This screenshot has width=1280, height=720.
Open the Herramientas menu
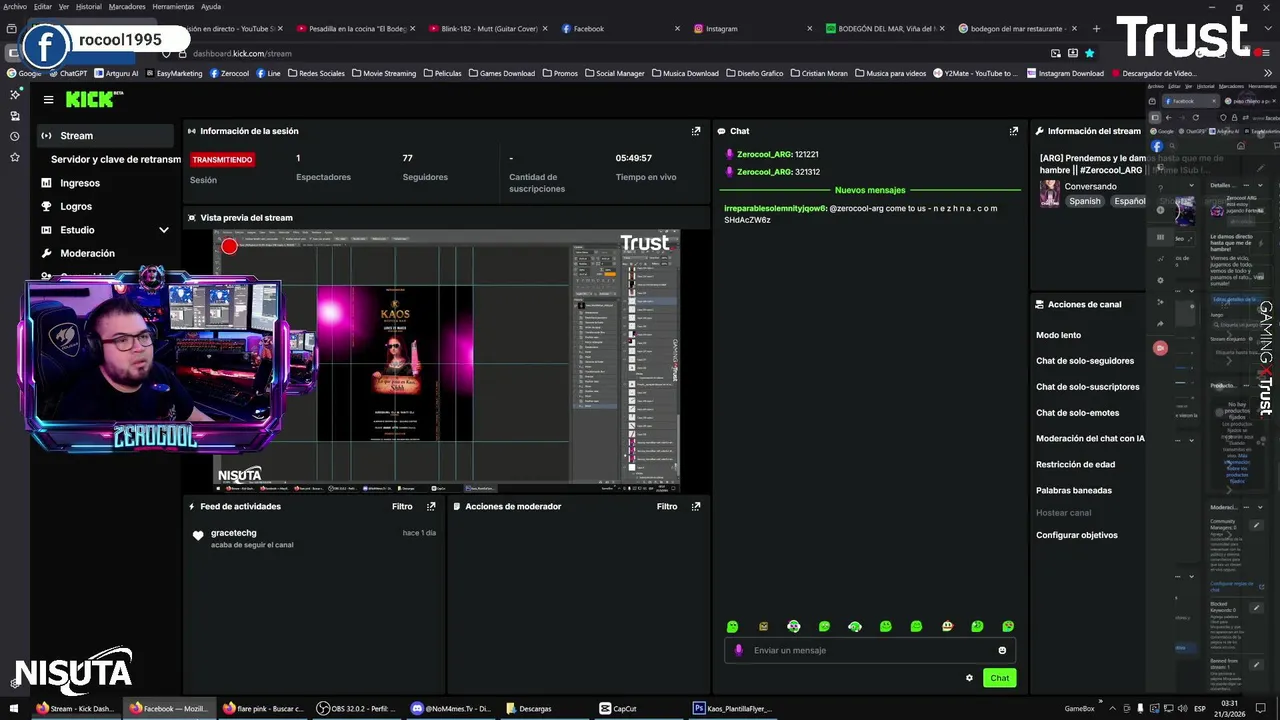click(x=173, y=6)
